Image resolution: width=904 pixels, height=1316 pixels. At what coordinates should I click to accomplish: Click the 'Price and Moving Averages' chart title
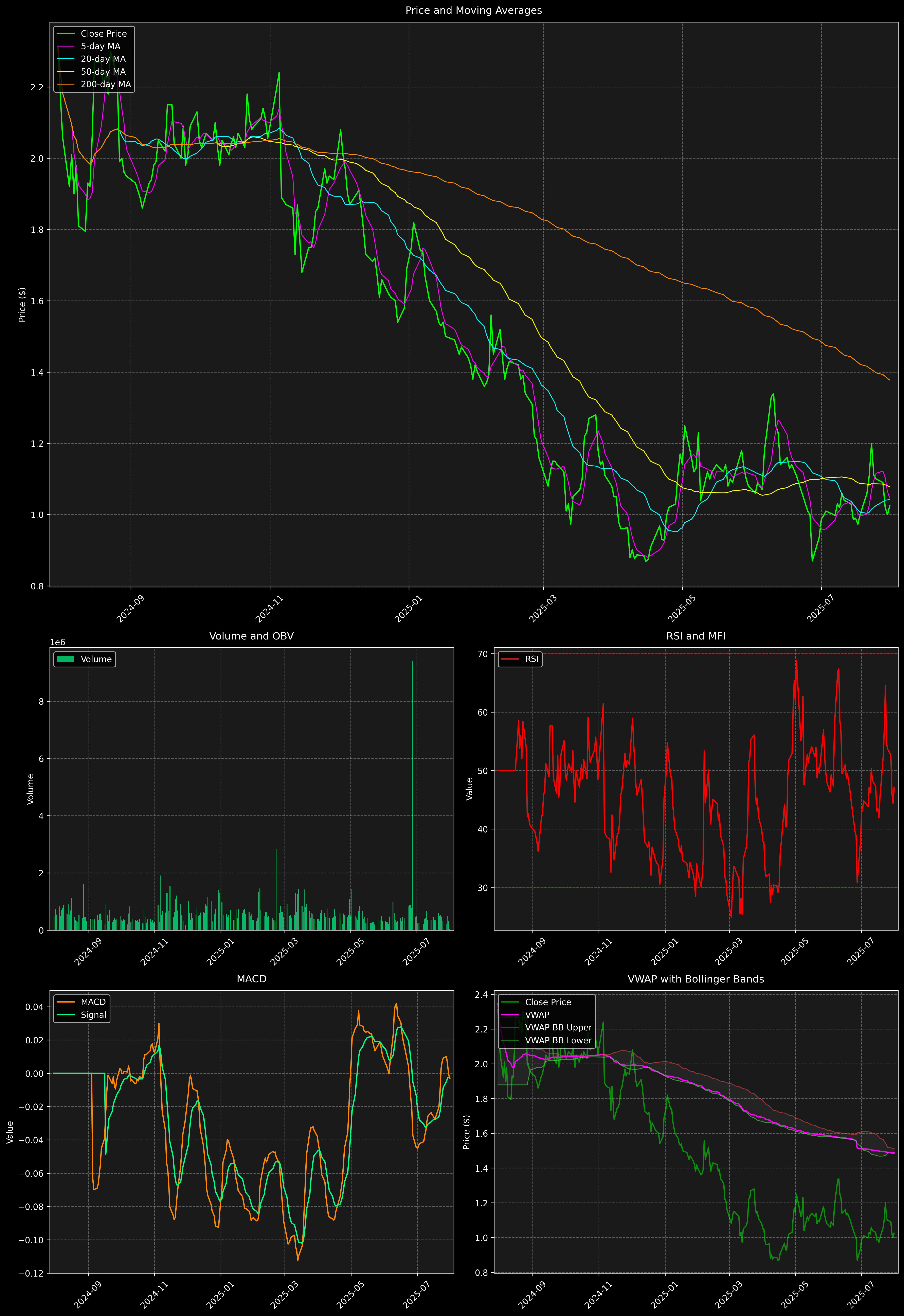(473, 10)
